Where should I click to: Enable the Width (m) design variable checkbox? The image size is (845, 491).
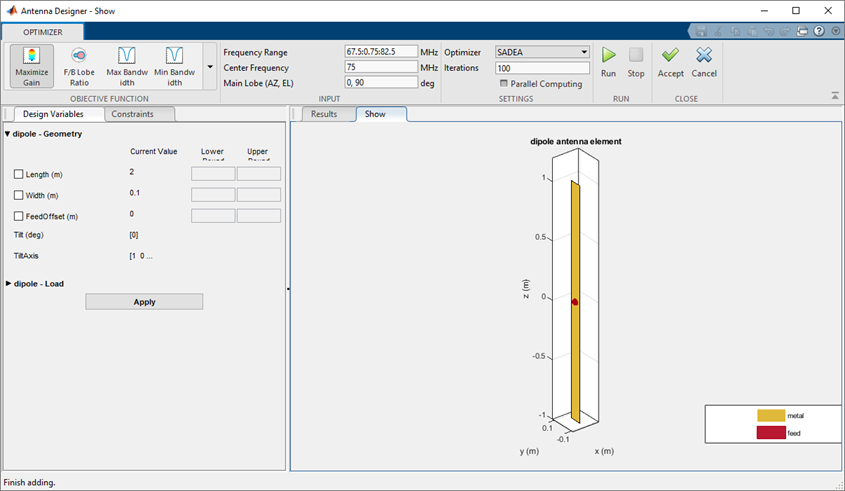point(18,195)
